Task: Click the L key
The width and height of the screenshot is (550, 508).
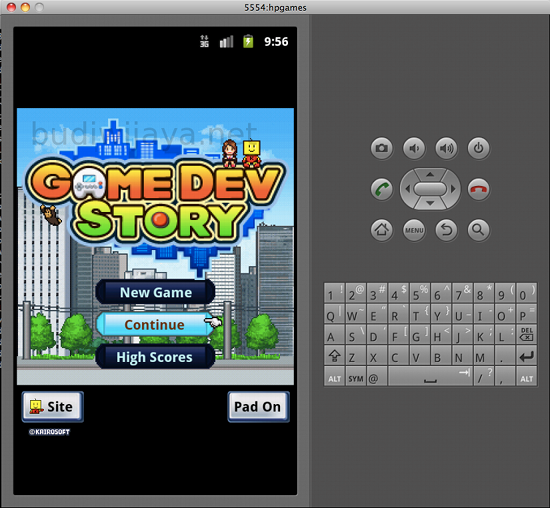Action: point(505,334)
